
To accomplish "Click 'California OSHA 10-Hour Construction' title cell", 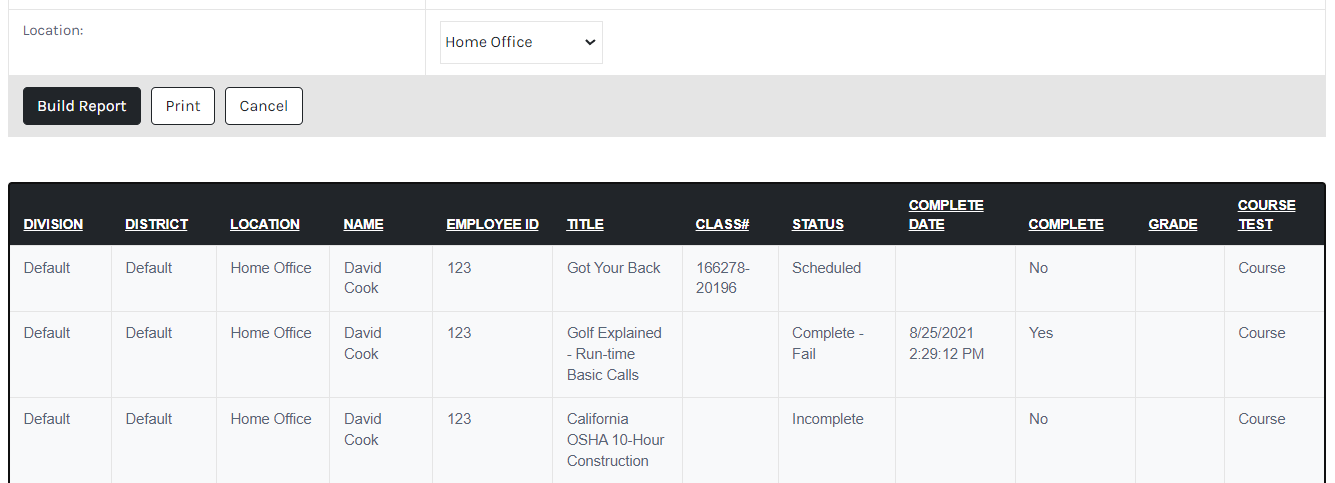I will point(616,440).
